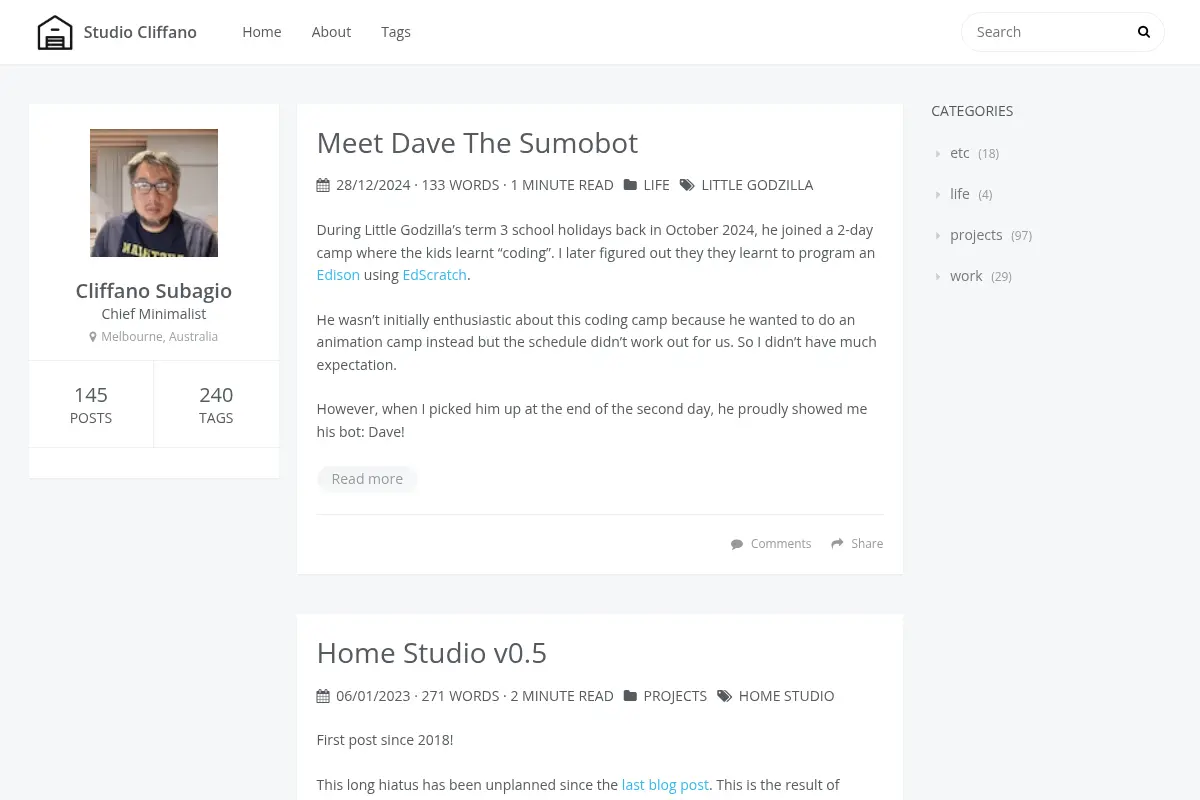
Task: Follow the Edison link
Action: pyautogui.click(x=338, y=275)
